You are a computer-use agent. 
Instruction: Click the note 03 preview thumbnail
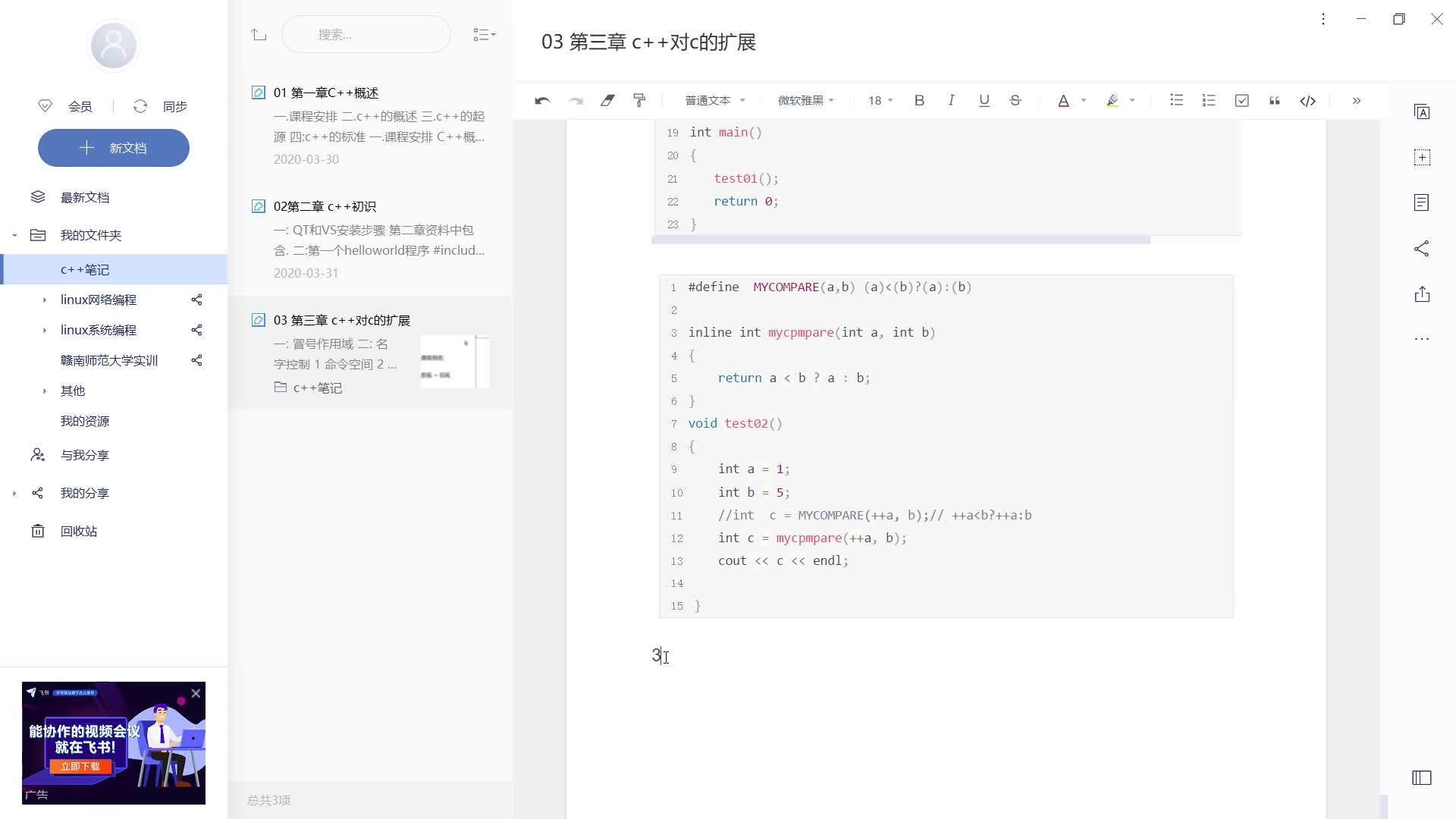tap(455, 361)
